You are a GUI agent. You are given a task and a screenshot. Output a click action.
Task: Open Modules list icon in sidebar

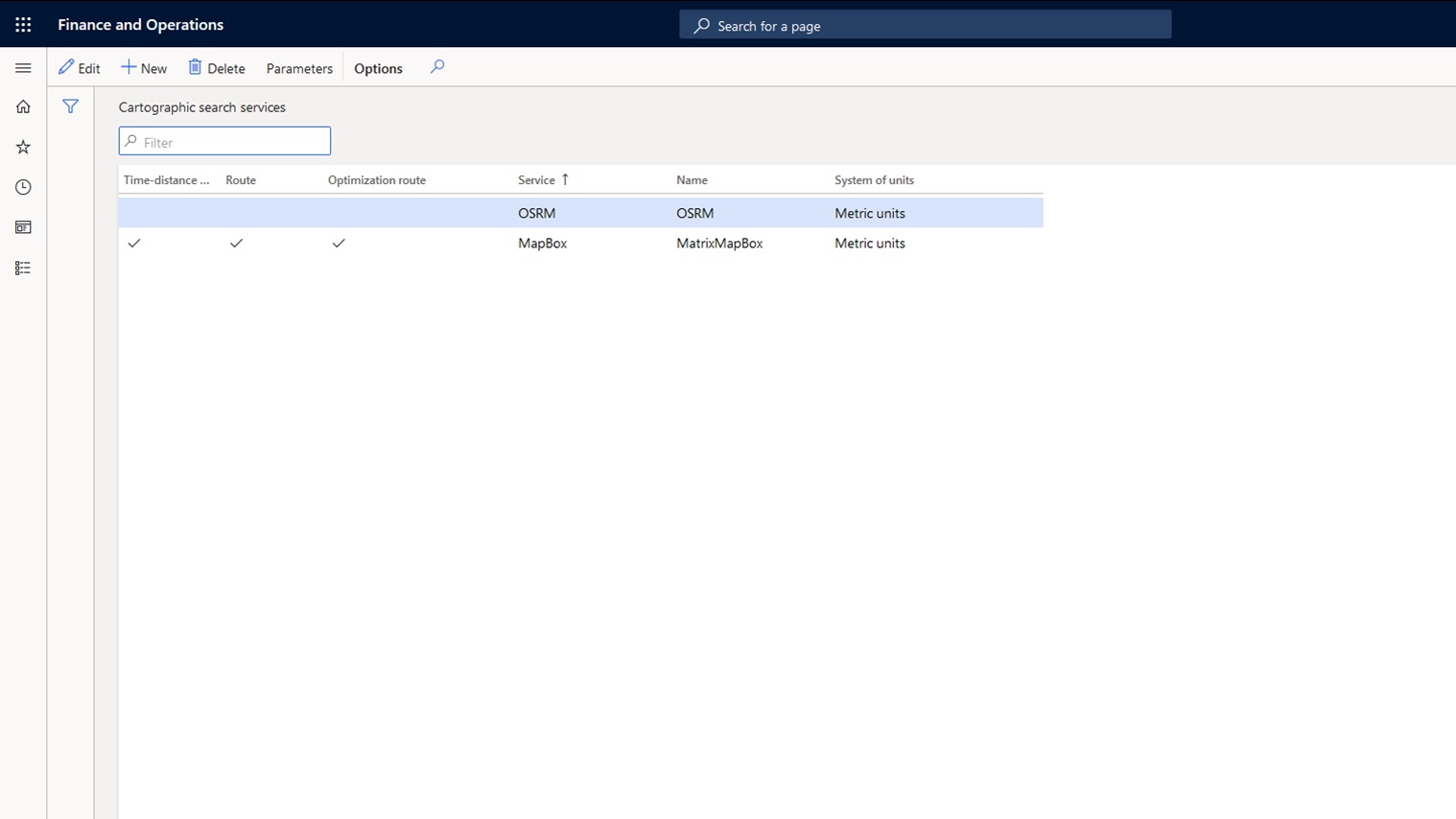(23, 269)
